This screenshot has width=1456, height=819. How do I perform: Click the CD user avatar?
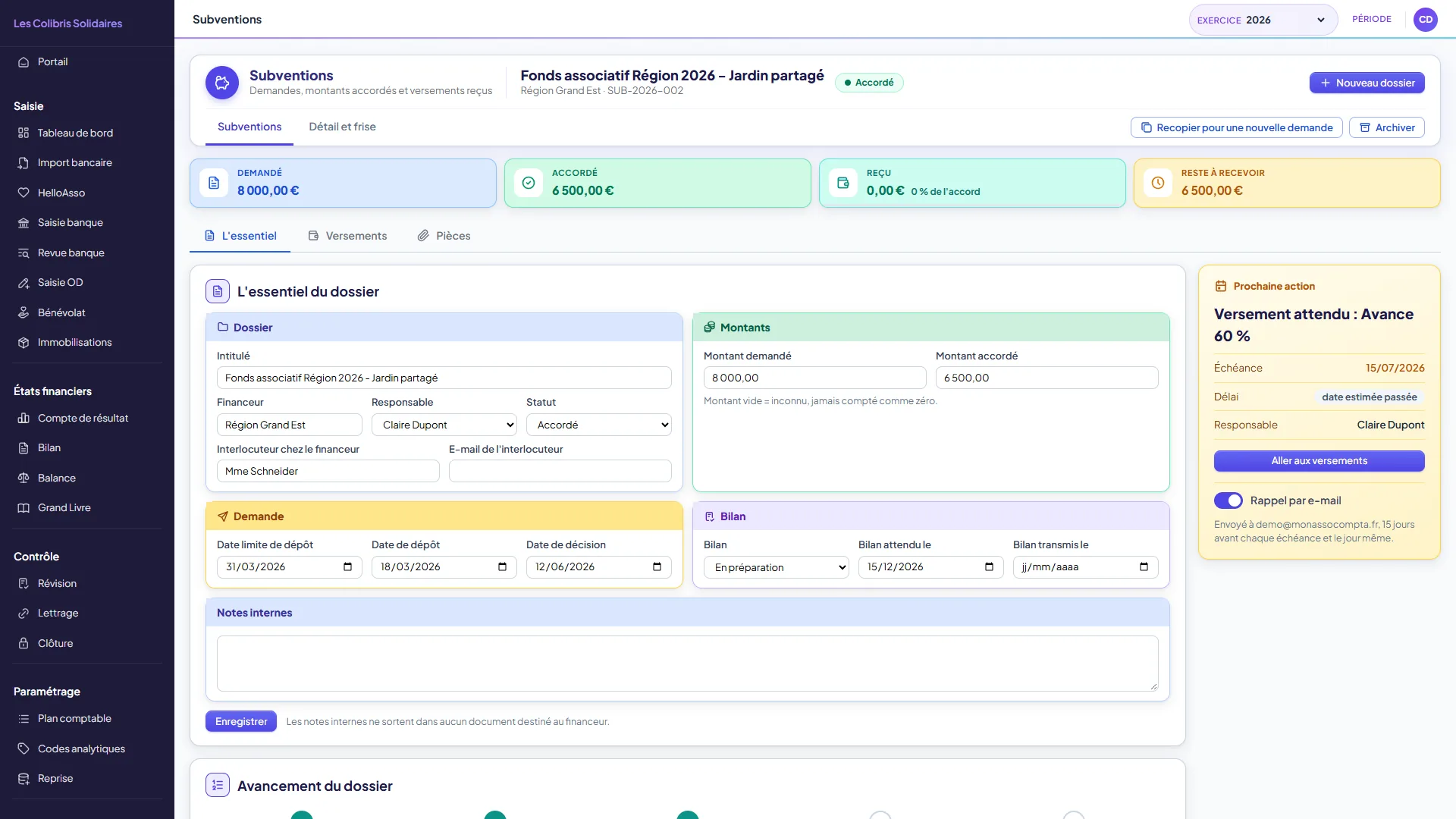(1426, 20)
